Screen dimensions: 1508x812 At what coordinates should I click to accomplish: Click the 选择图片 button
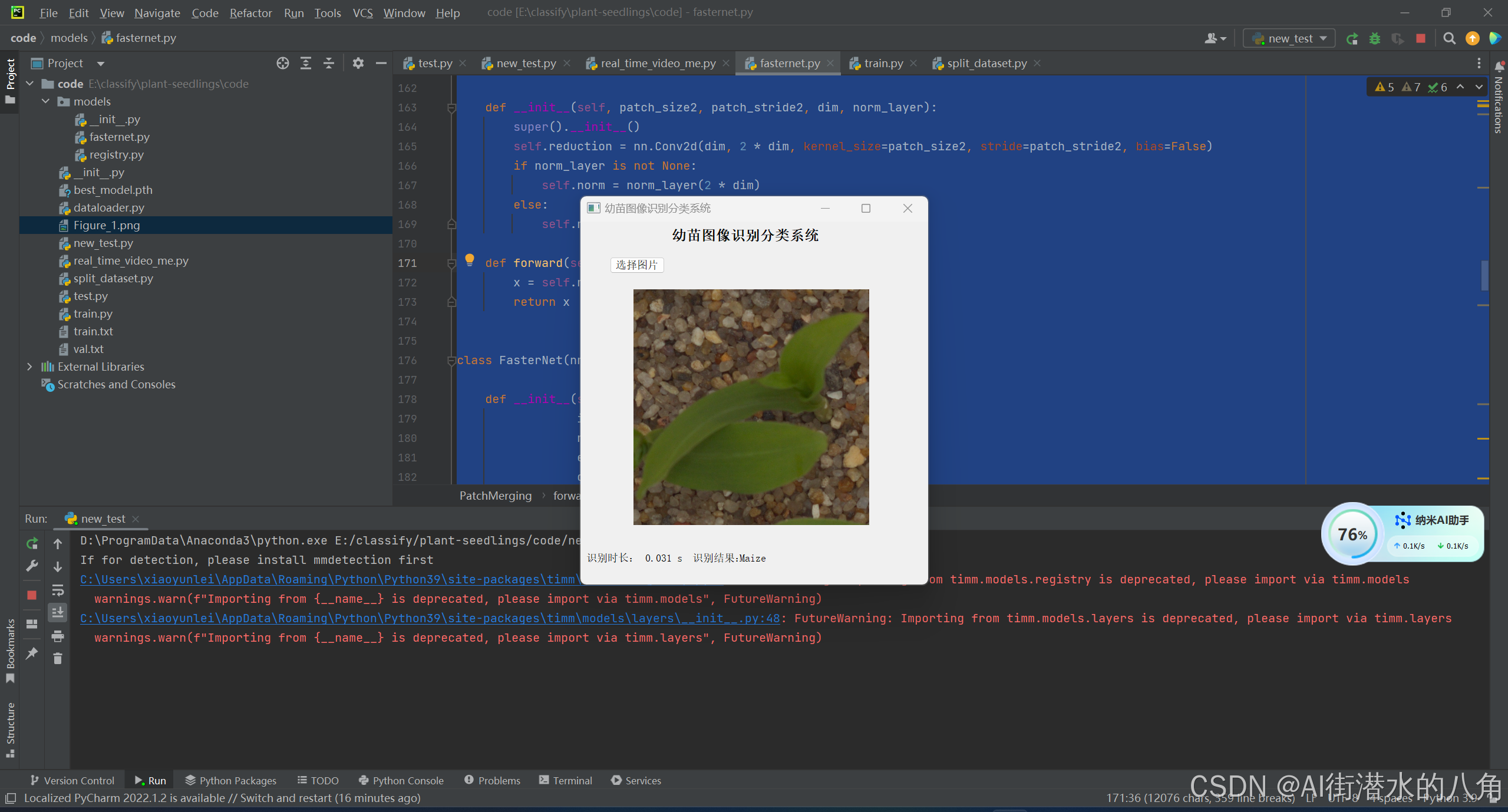[x=636, y=265]
